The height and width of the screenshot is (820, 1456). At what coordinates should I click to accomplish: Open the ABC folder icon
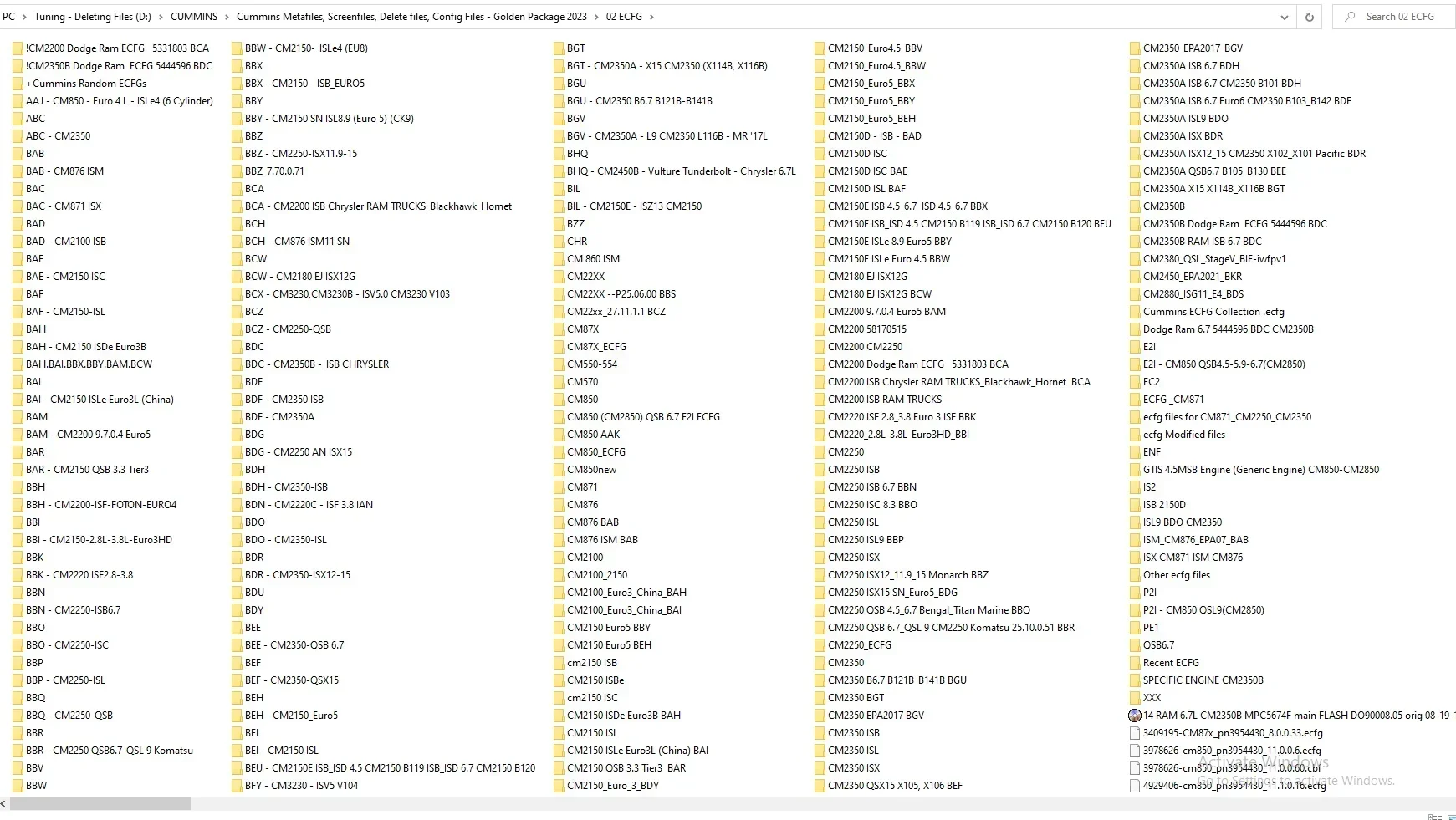click(x=18, y=118)
